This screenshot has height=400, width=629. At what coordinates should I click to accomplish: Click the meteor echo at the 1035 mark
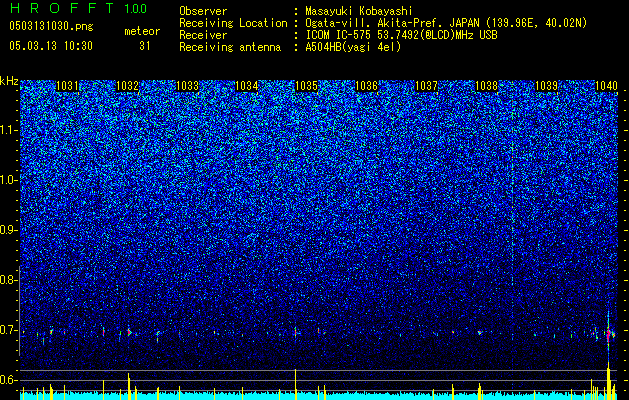point(296,332)
